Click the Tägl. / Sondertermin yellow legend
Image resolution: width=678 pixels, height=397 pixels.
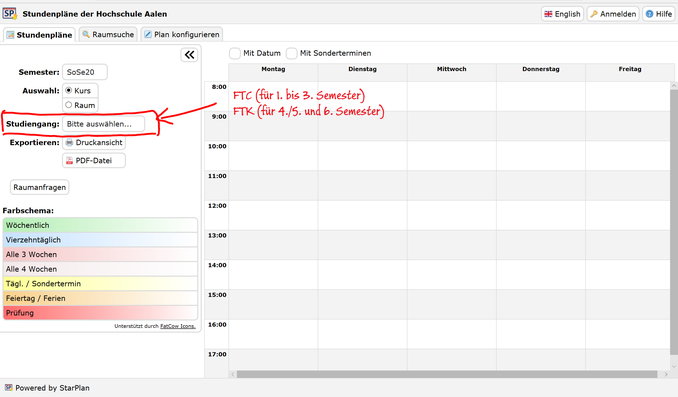pos(100,284)
